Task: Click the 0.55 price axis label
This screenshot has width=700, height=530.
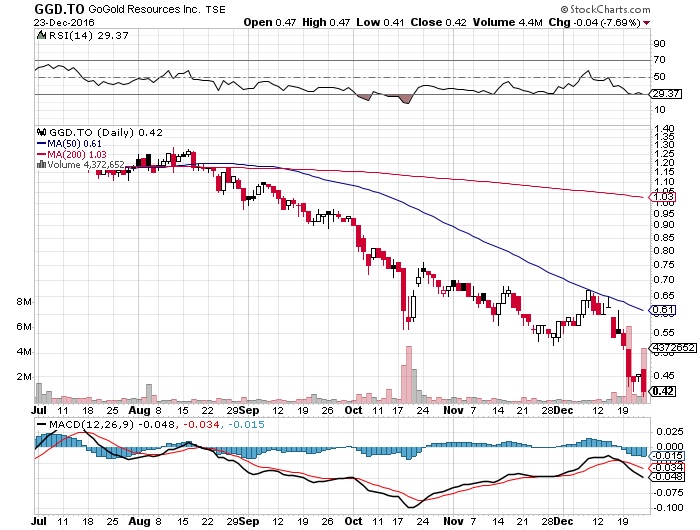Action: point(664,333)
